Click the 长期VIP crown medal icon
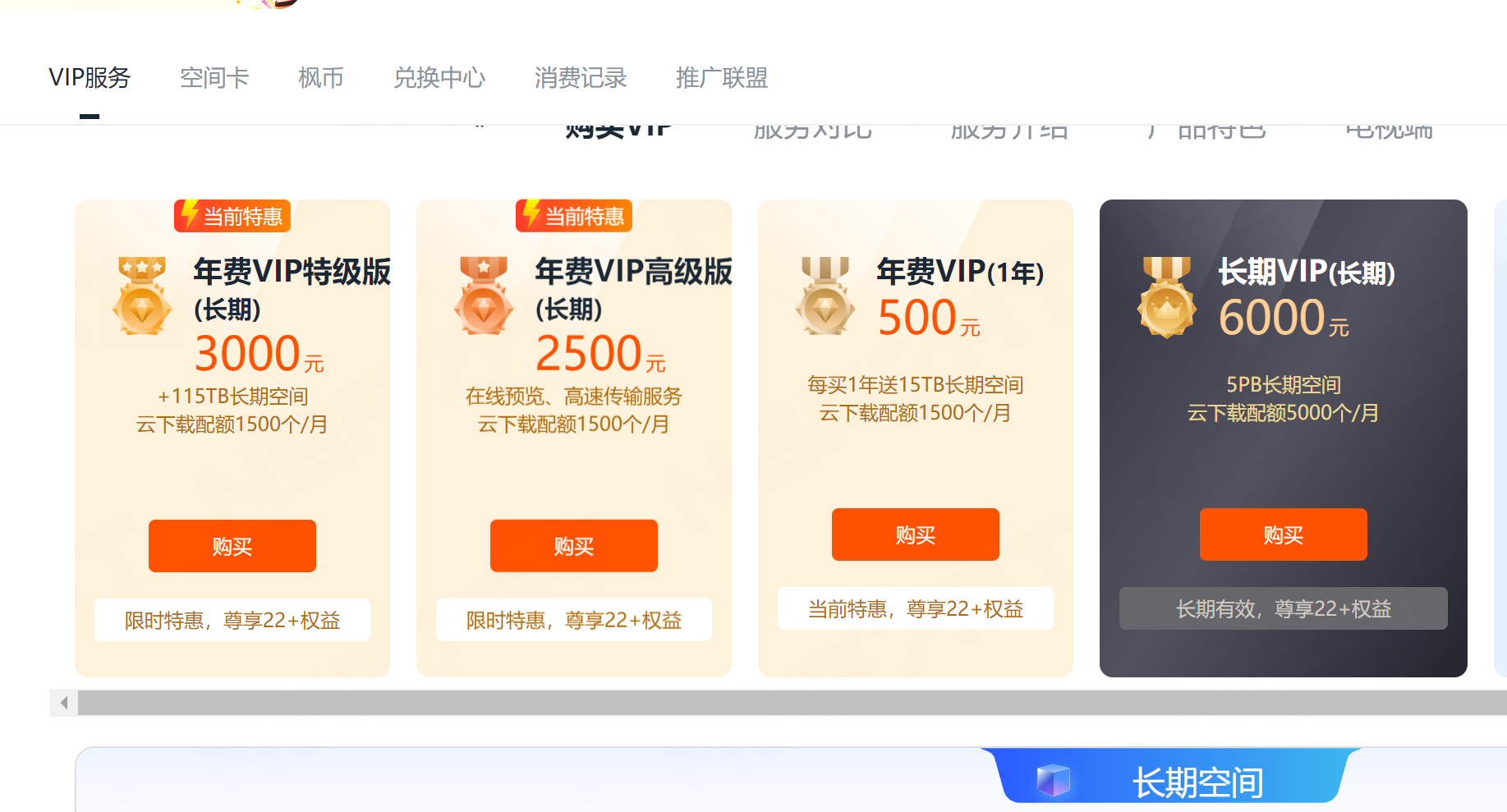The image size is (1507, 812). point(1167,297)
